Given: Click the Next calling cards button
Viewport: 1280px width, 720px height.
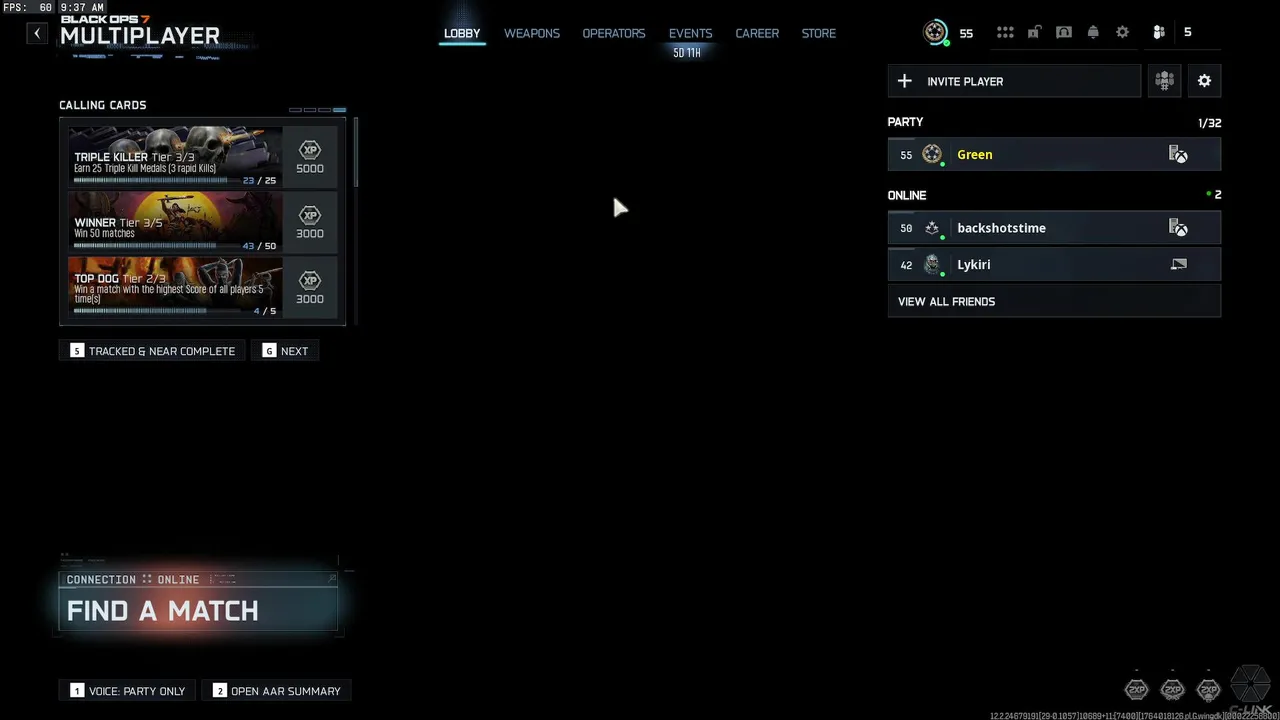Looking at the screenshot, I should tap(285, 351).
